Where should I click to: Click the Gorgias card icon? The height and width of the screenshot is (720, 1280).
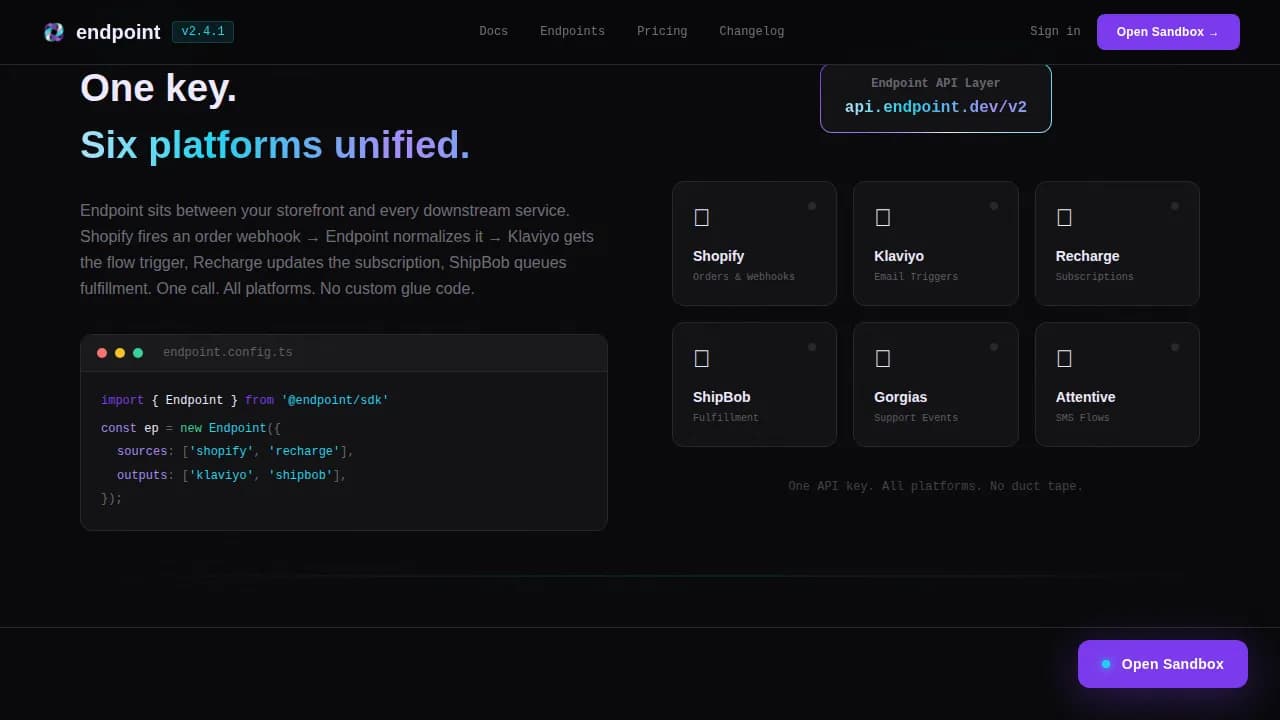coord(883,358)
